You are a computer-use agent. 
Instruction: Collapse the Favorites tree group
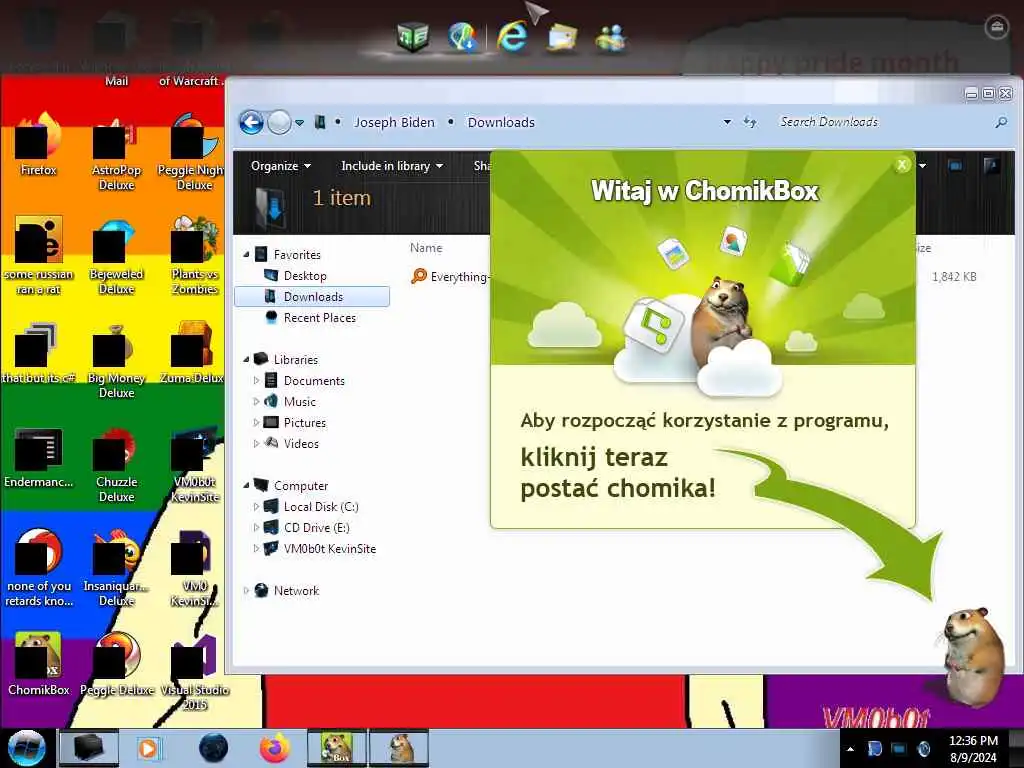pos(246,254)
